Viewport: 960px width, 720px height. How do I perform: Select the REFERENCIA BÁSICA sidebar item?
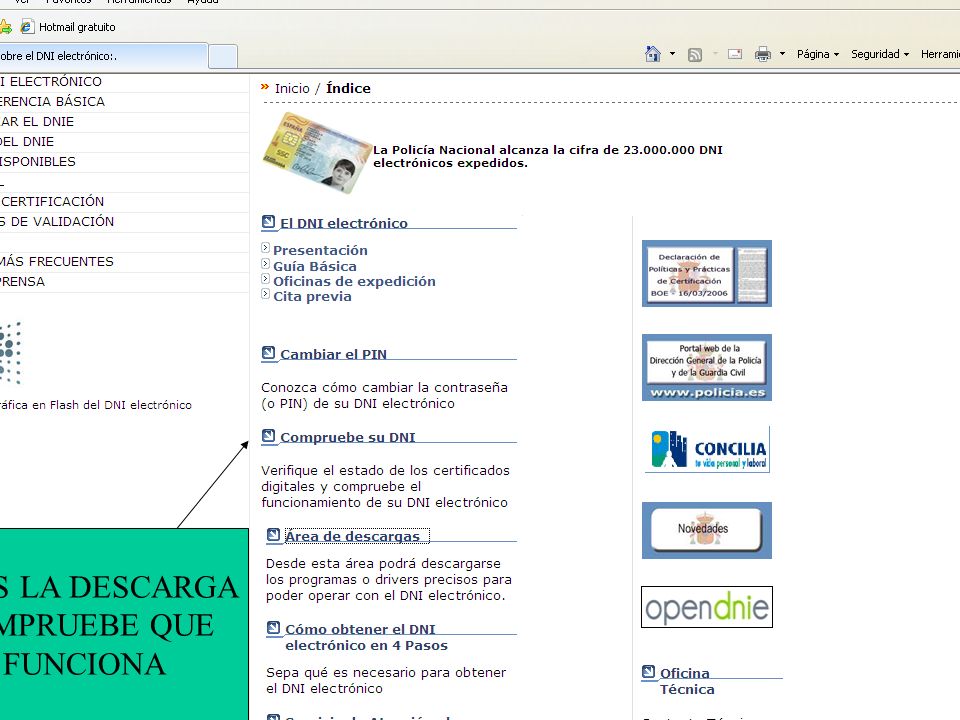click(53, 102)
